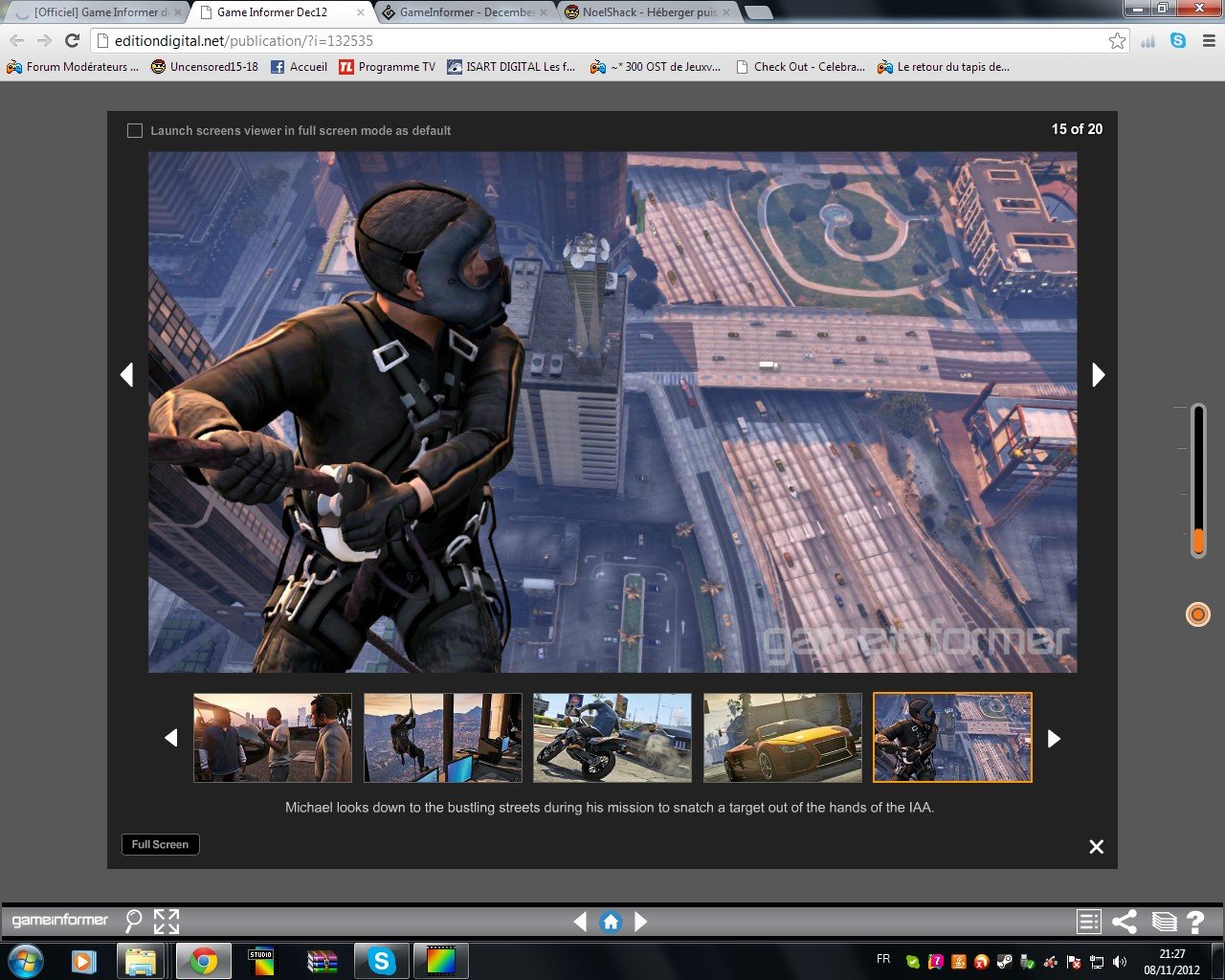Open Skype from taskbar
Viewport: 1225px width, 980px height.
pos(381,961)
